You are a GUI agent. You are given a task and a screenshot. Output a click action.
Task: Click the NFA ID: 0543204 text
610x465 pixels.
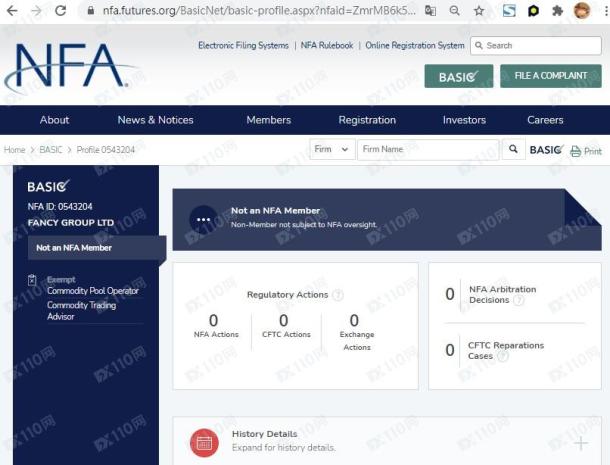[x=60, y=207]
